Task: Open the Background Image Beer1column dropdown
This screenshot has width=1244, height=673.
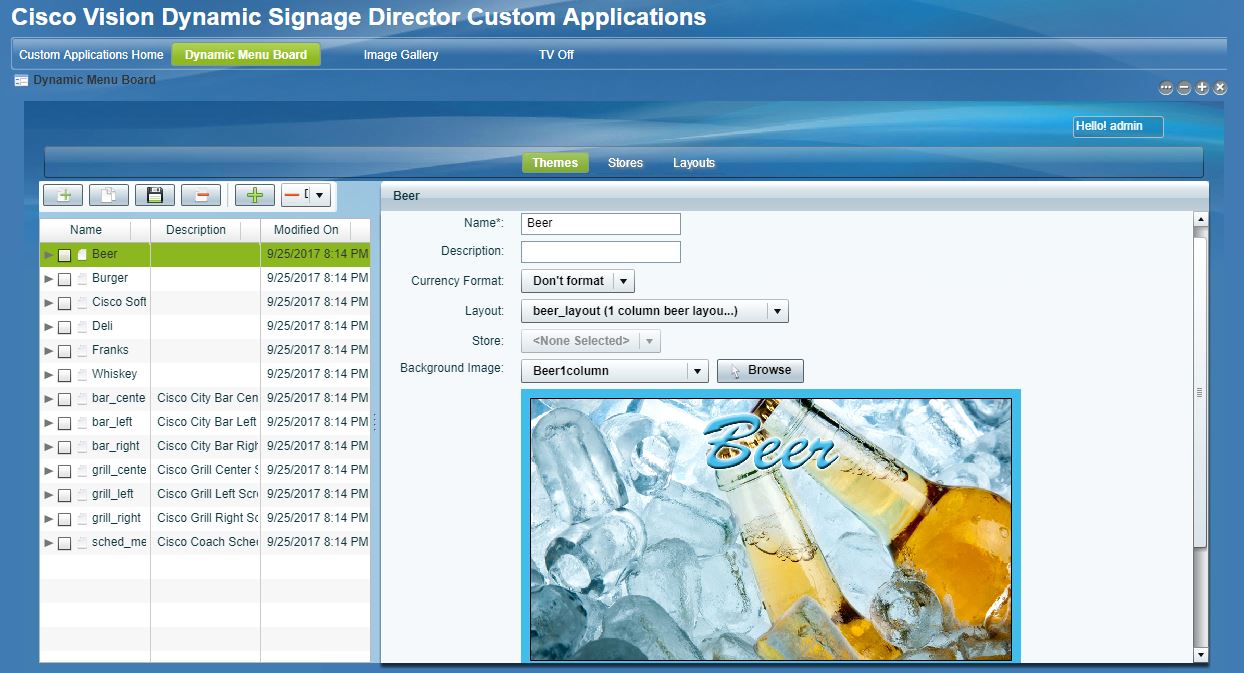Action: pos(615,371)
